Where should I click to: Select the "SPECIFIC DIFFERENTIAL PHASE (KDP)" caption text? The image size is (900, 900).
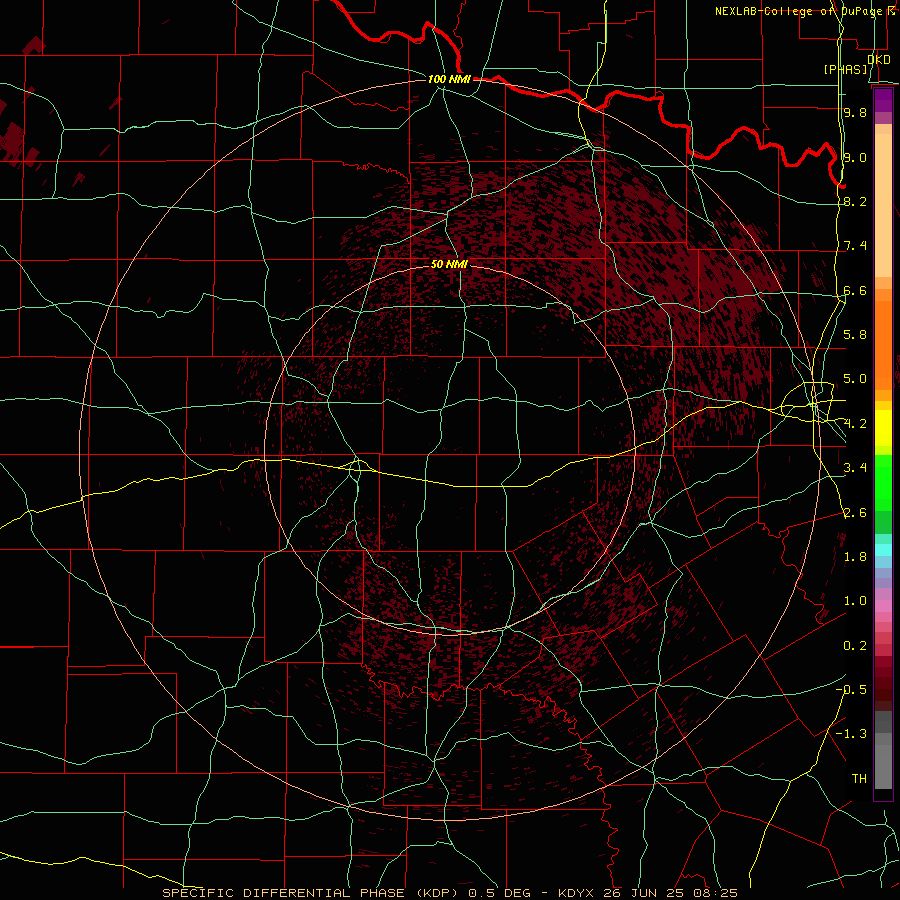(x=312, y=893)
